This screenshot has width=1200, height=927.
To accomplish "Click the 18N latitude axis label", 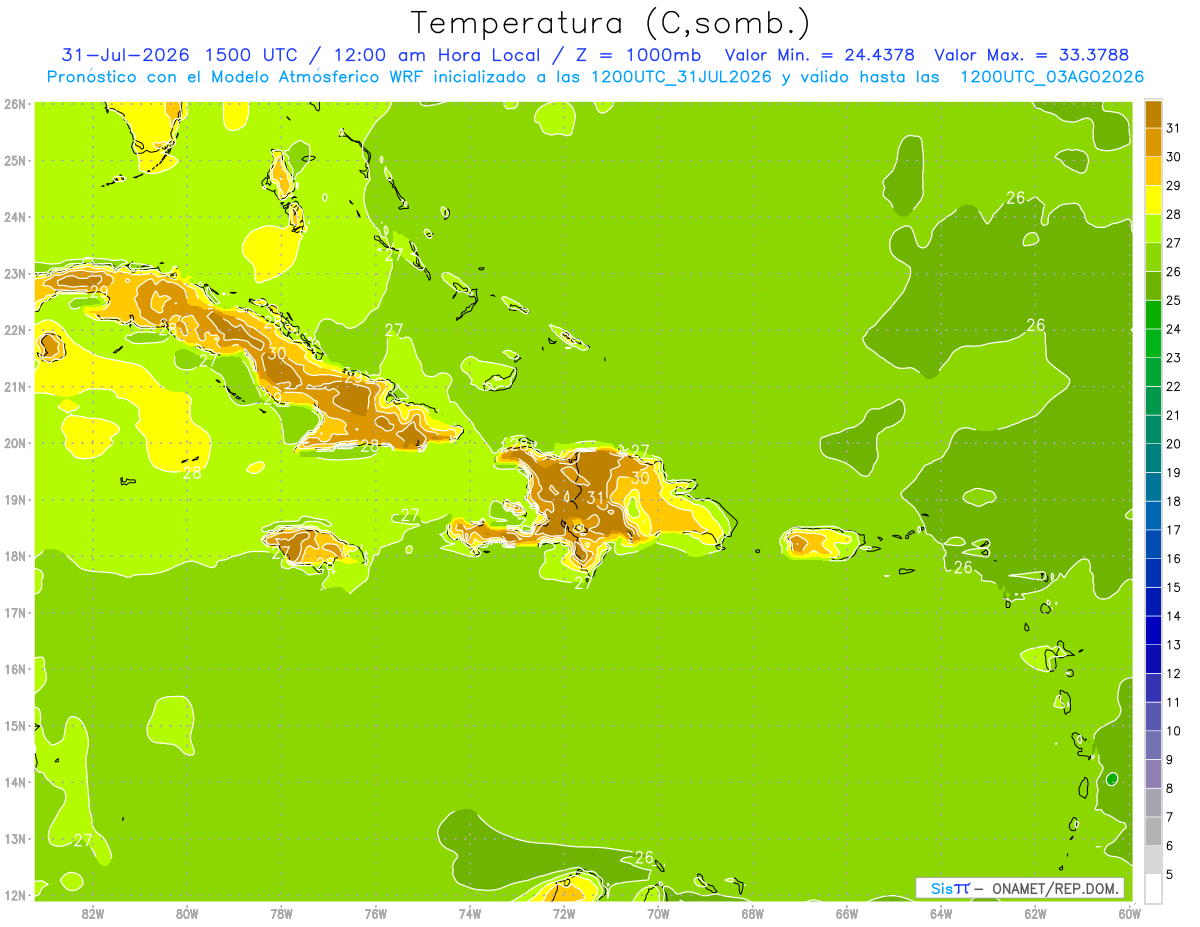I will point(15,556).
